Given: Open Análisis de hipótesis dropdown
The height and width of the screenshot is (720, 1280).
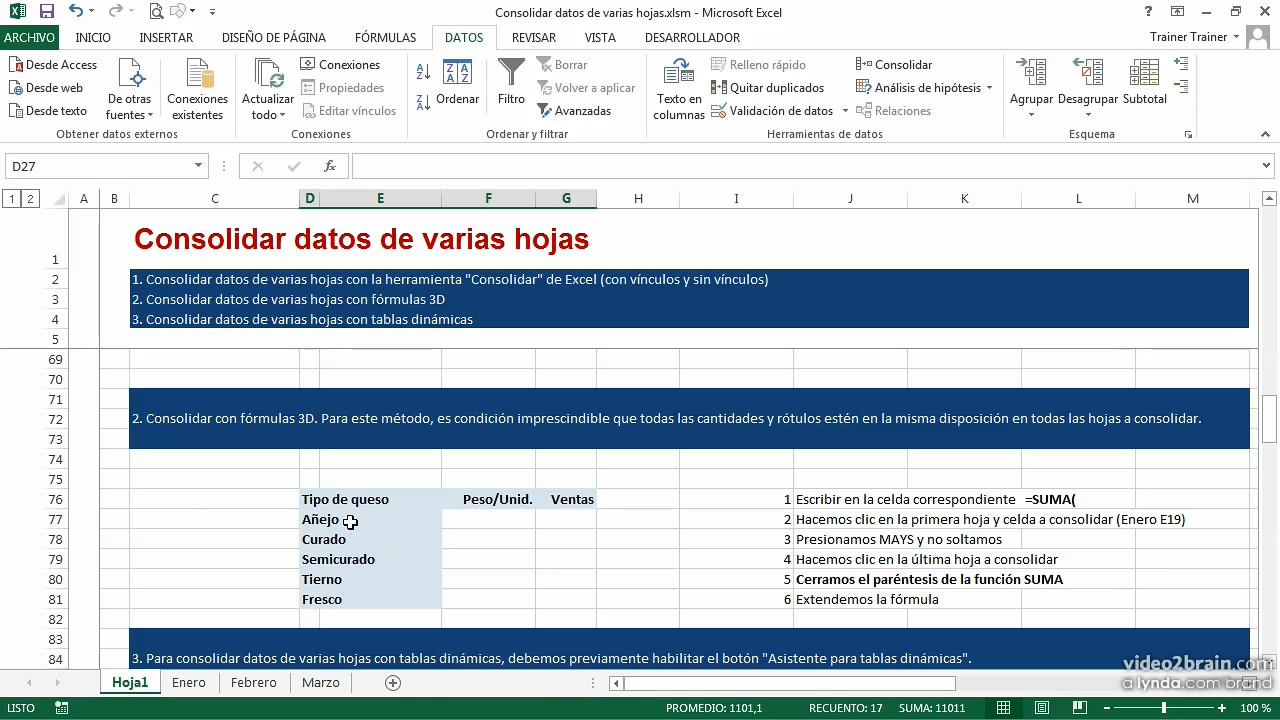Looking at the screenshot, I should coord(989,88).
